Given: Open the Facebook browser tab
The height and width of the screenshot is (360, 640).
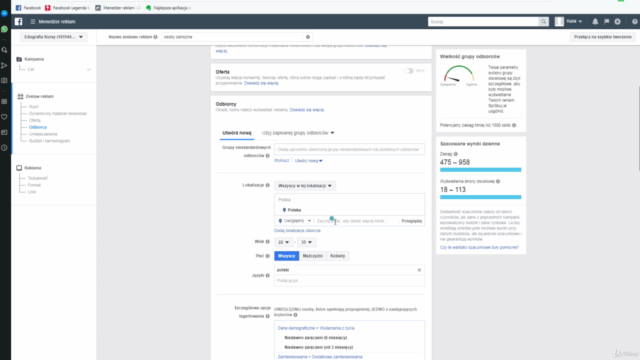Looking at the screenshot, I should coord(28,8).
